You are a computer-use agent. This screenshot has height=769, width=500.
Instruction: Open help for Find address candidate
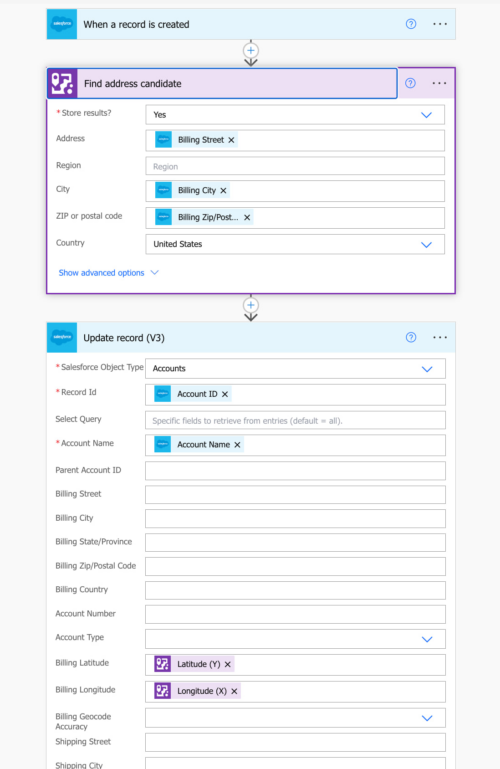tap(410, 83)
